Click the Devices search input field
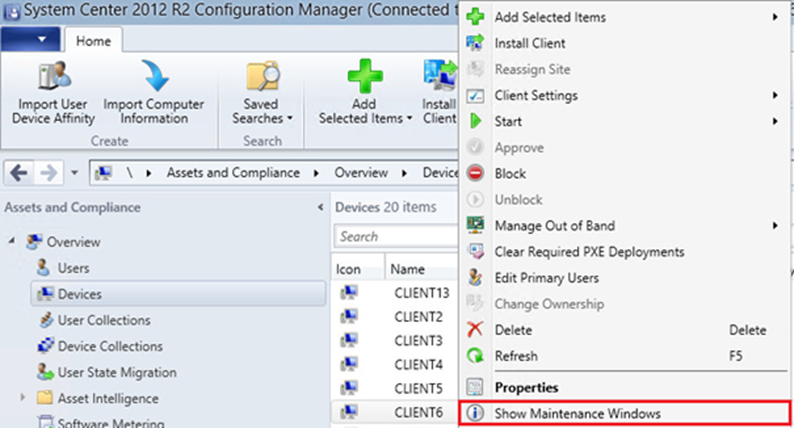794x428 pixels. pyautogui.click(x=396, y=237)
